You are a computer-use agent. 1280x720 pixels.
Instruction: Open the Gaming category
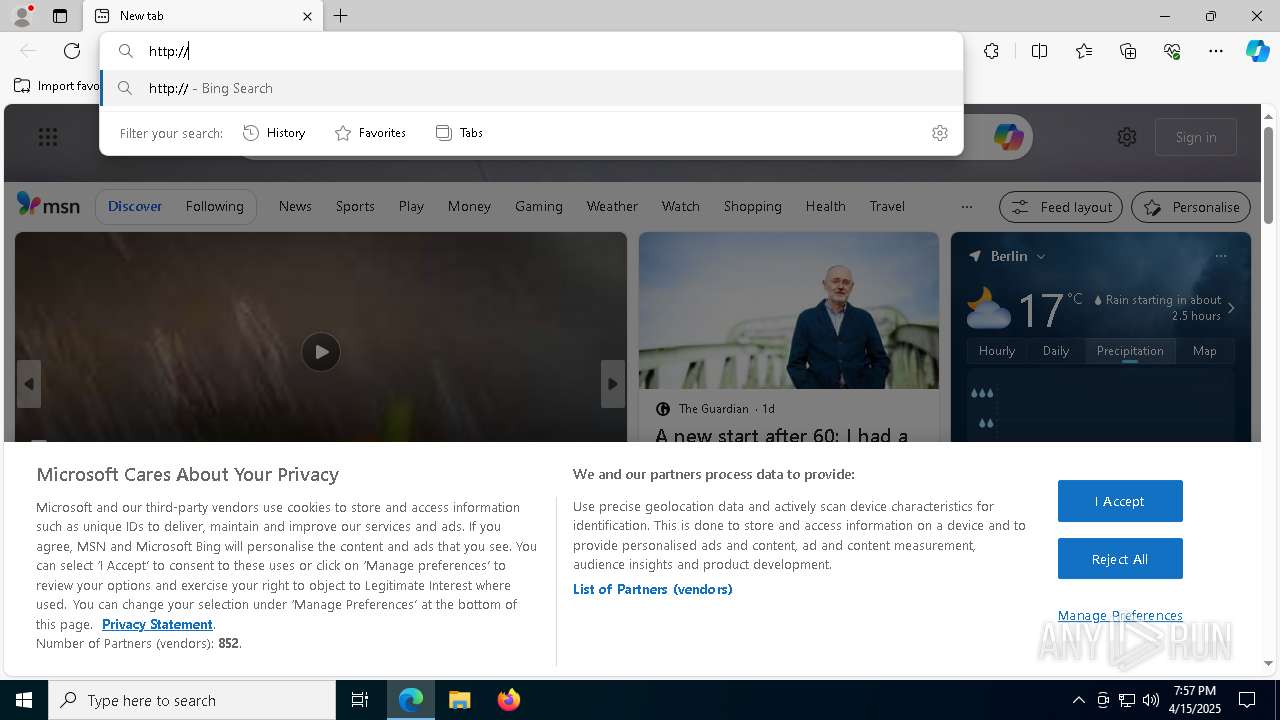point(539,206)
